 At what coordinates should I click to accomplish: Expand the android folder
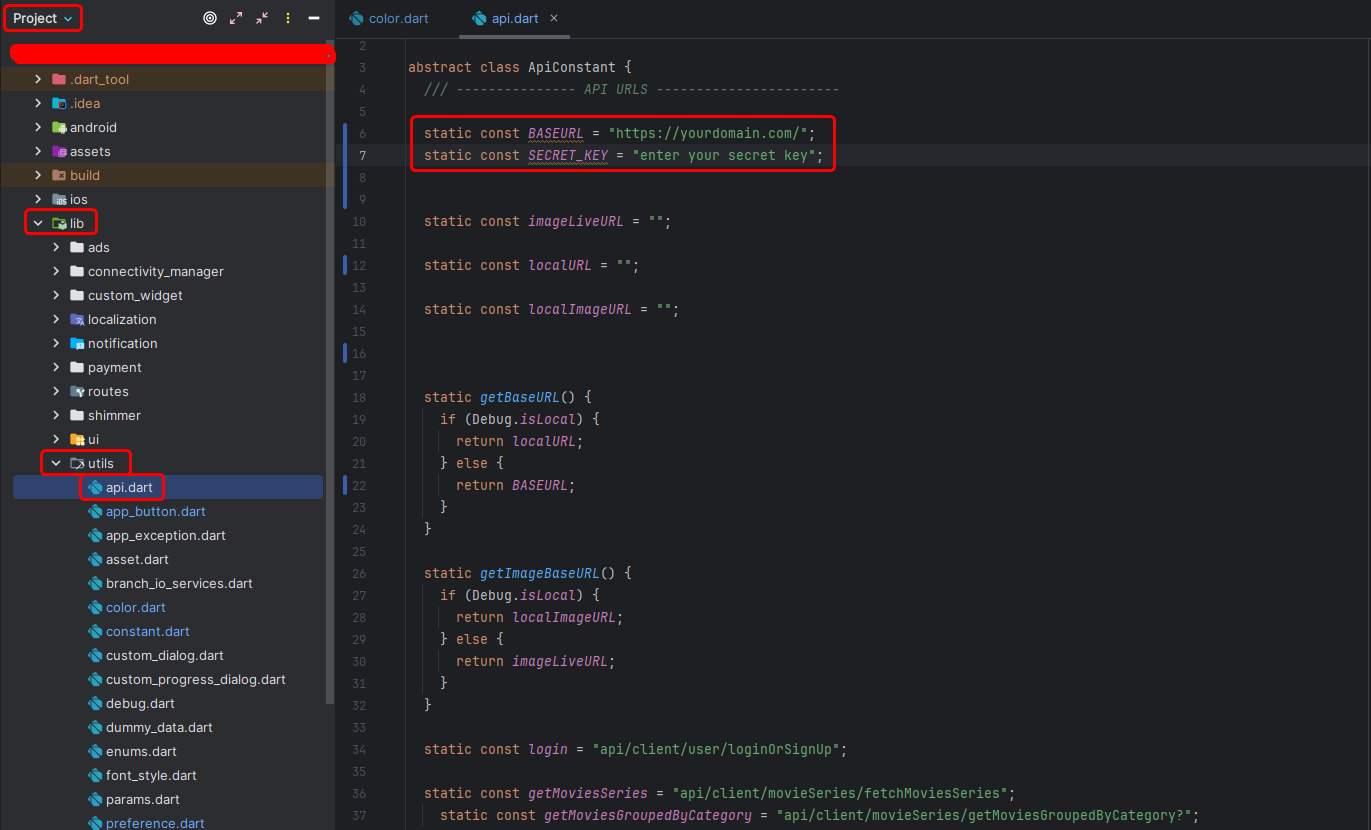point(38,127)
